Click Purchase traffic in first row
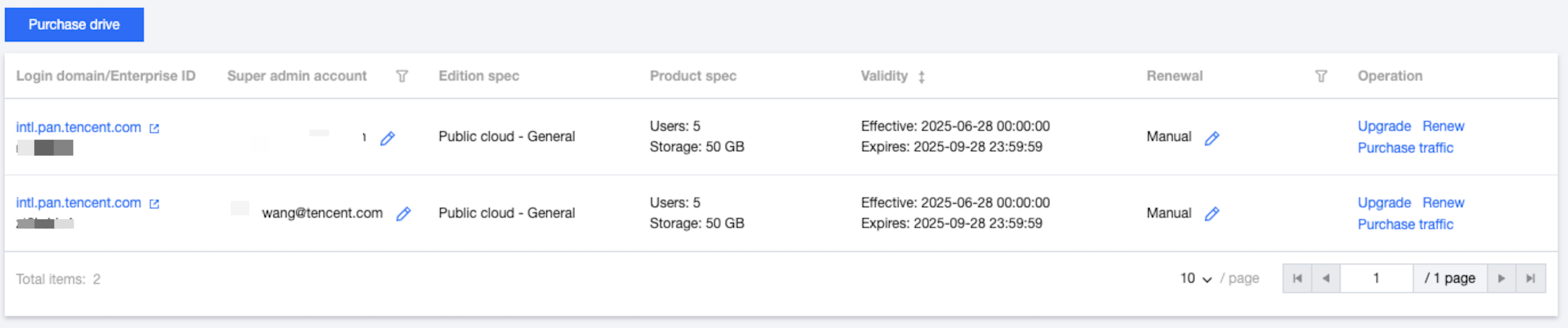Image resolution: width=1568 pixels, height=328 pixels. pos(1405,148)
